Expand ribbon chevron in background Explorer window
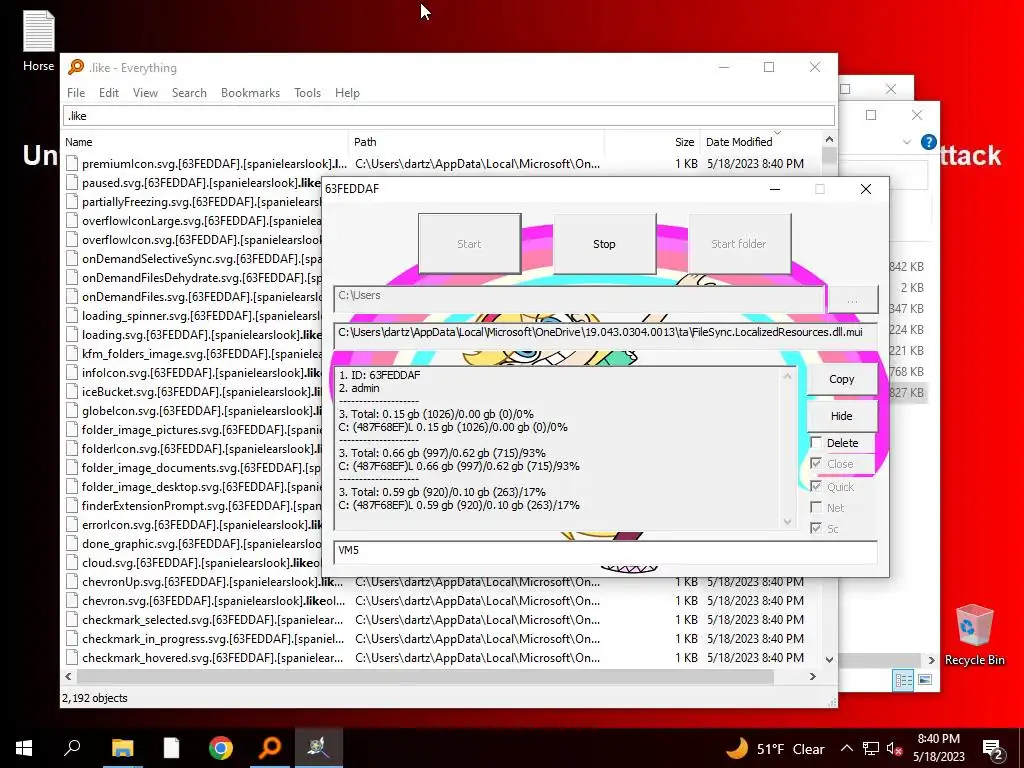1024x768 pixels. tap(906, 142)
